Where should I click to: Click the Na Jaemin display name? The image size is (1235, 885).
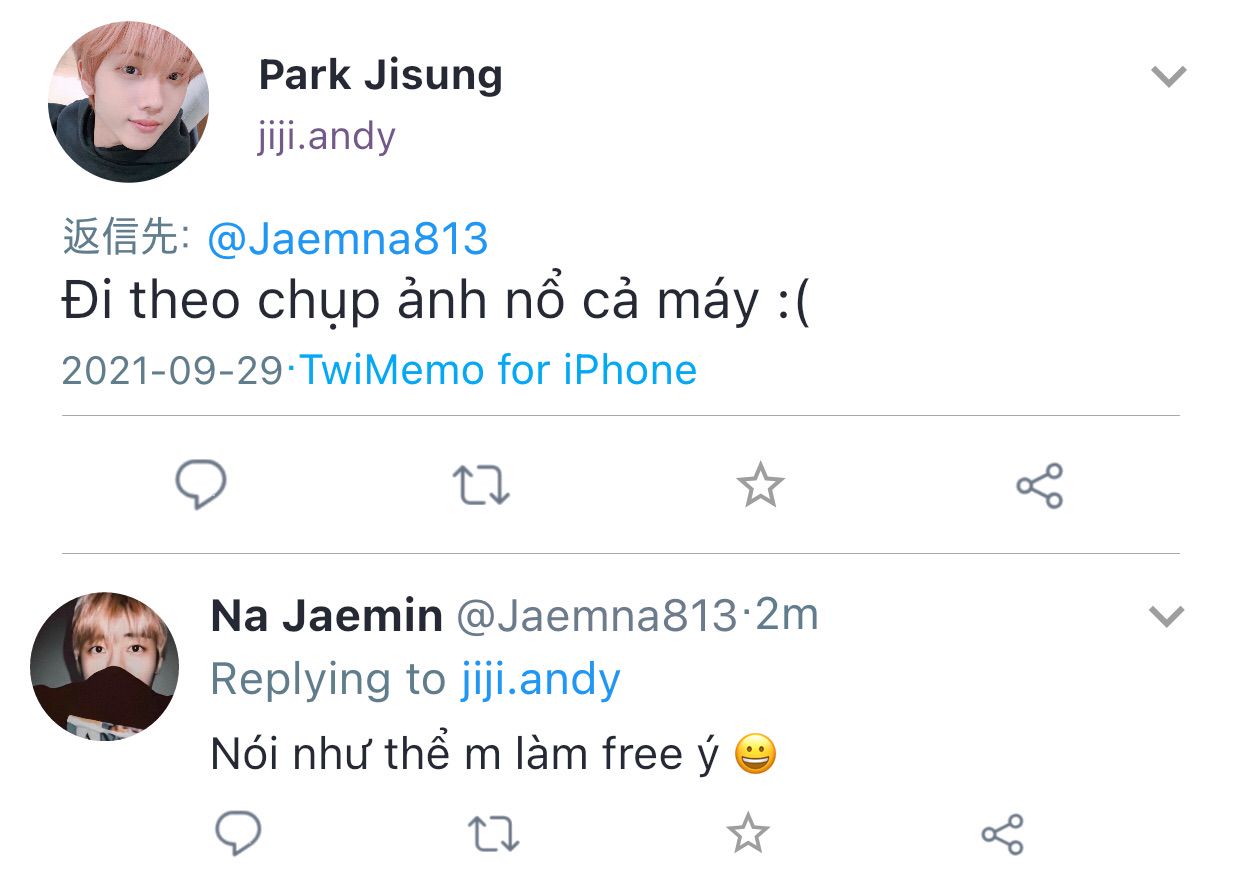coord(326,615)
